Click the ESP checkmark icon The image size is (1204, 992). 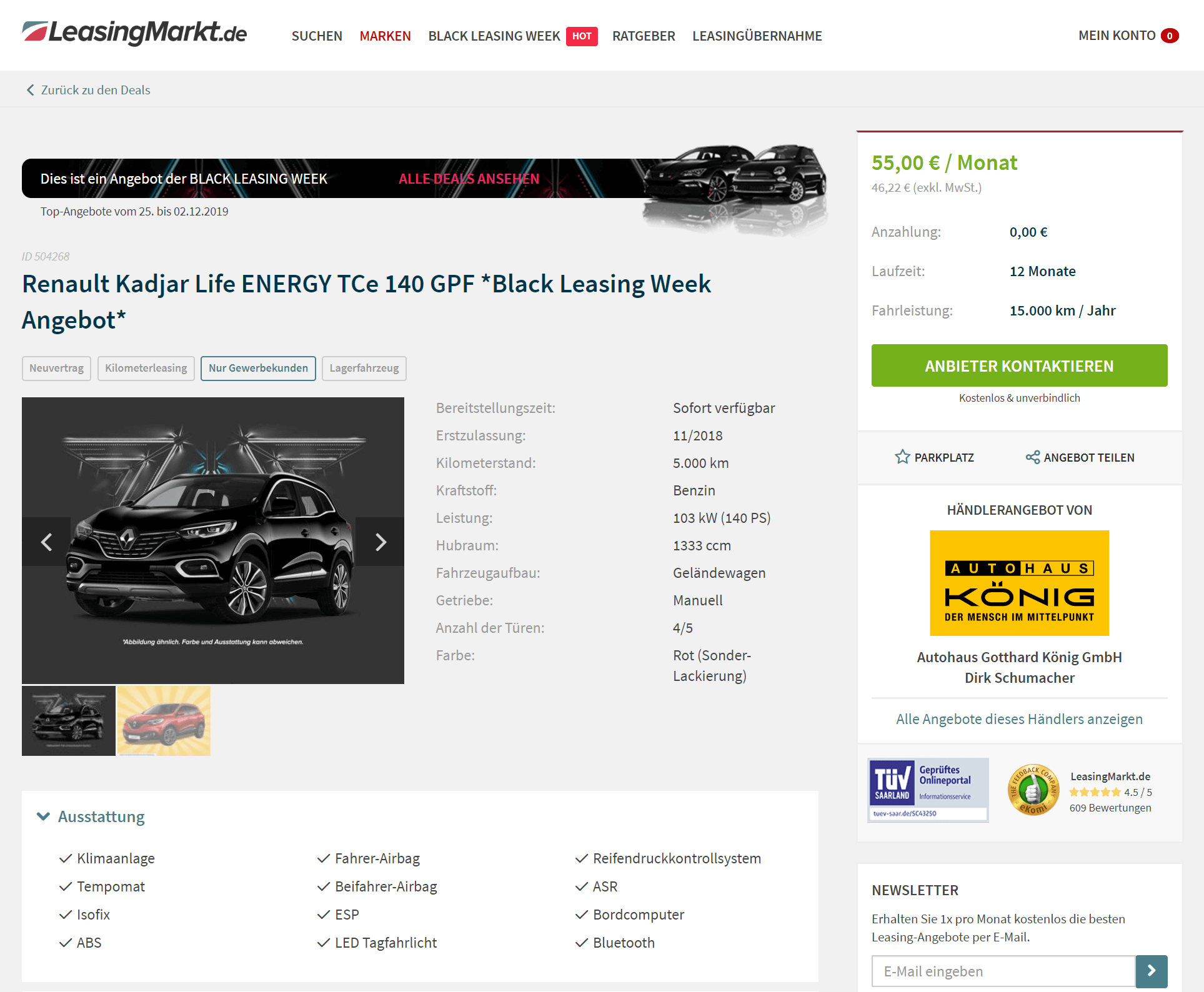tap(324, 915)
